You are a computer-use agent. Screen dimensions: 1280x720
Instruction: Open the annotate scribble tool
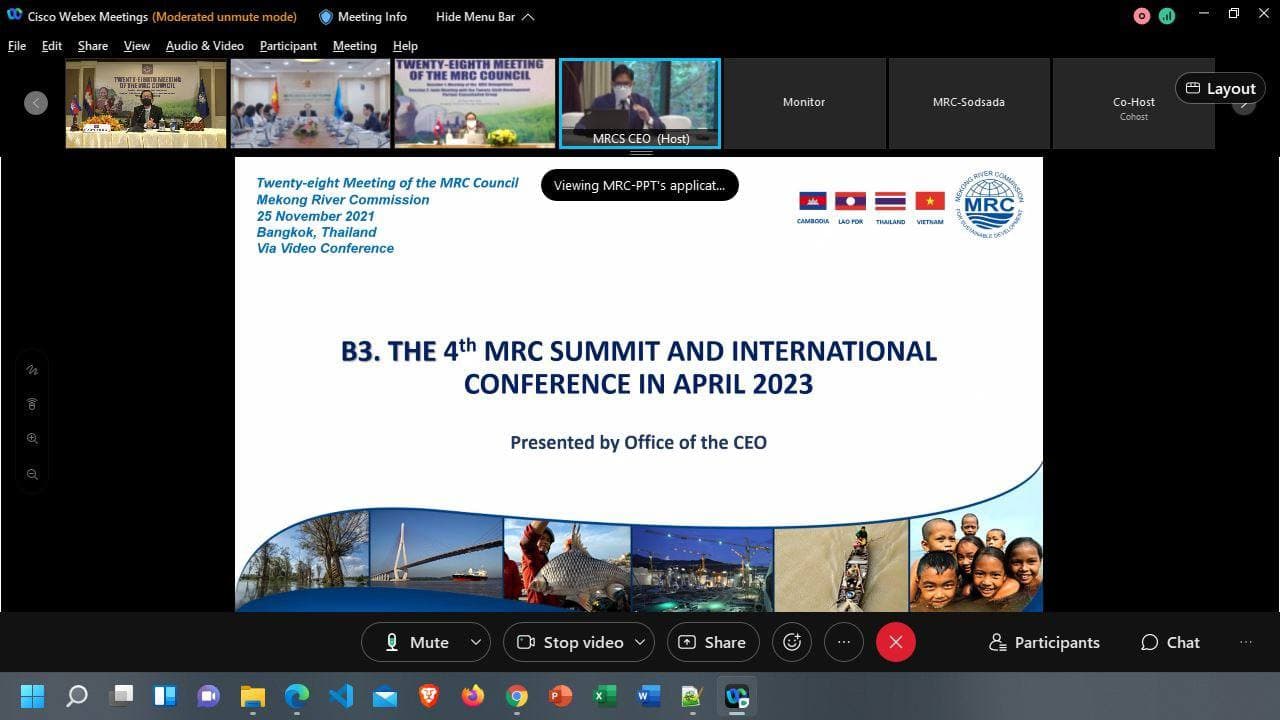click(32, 370)
